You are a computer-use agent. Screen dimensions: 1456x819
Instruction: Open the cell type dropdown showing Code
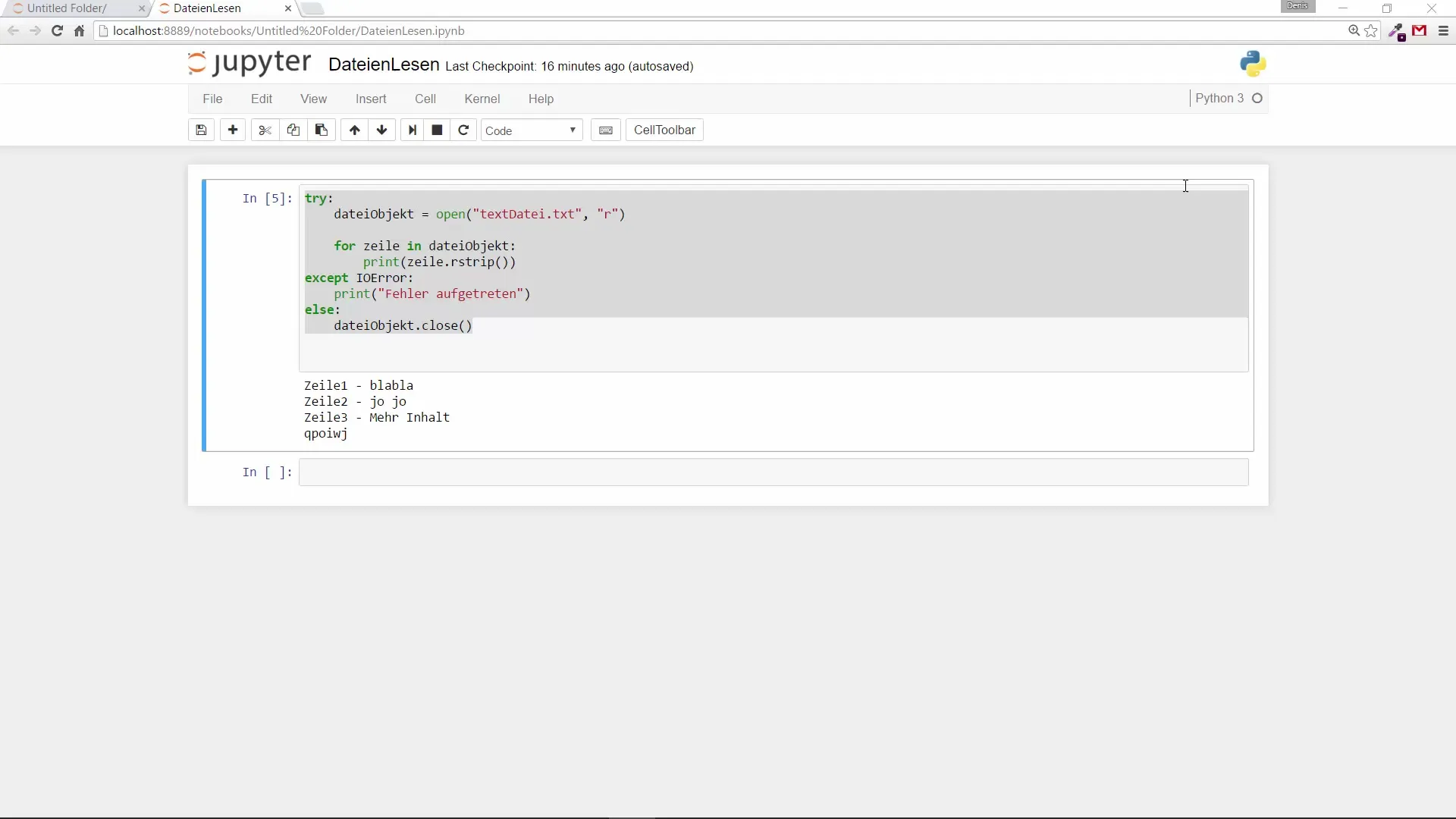[x=532, y=130]
